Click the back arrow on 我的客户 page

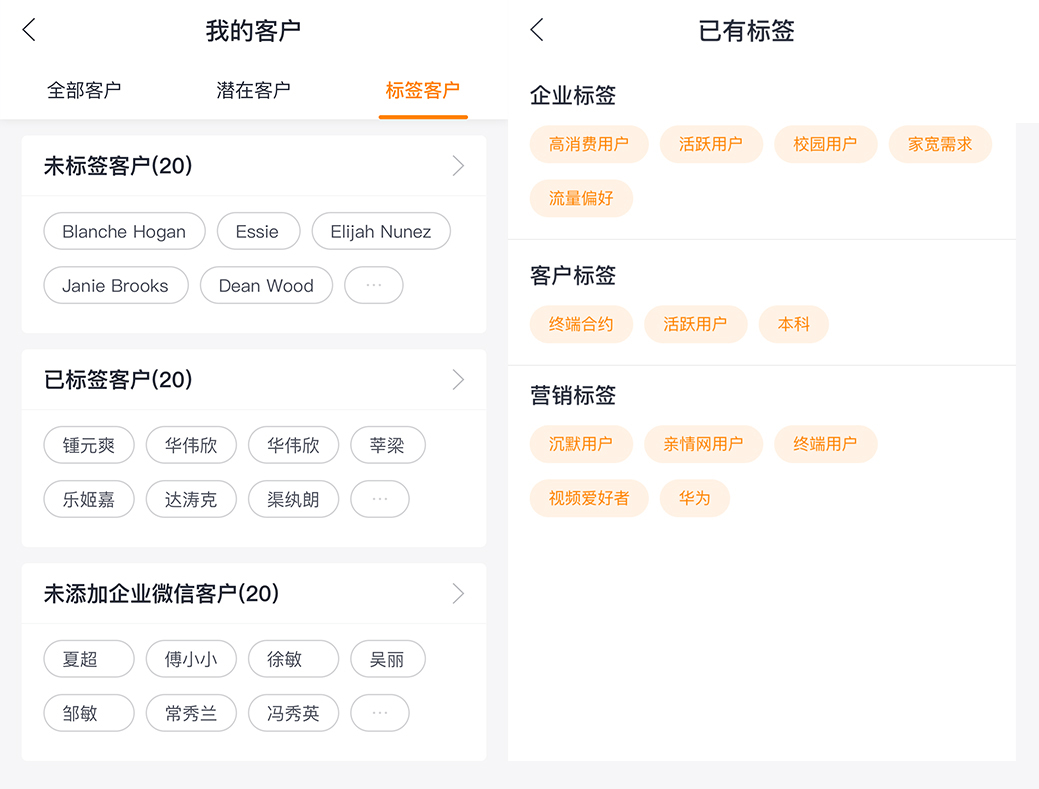point(28,30)
